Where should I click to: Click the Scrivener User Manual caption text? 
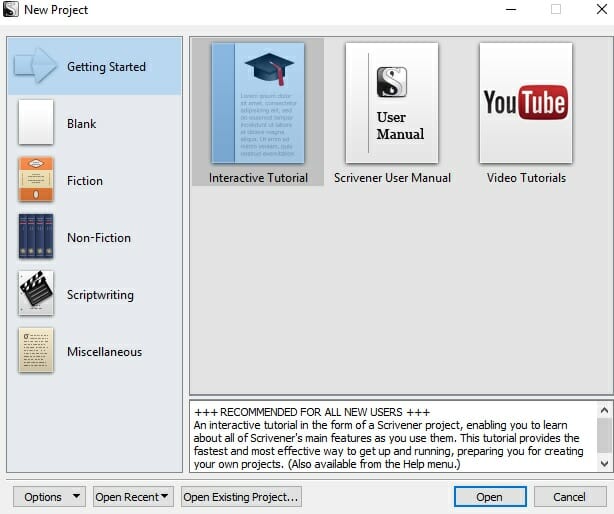[392, 178]
